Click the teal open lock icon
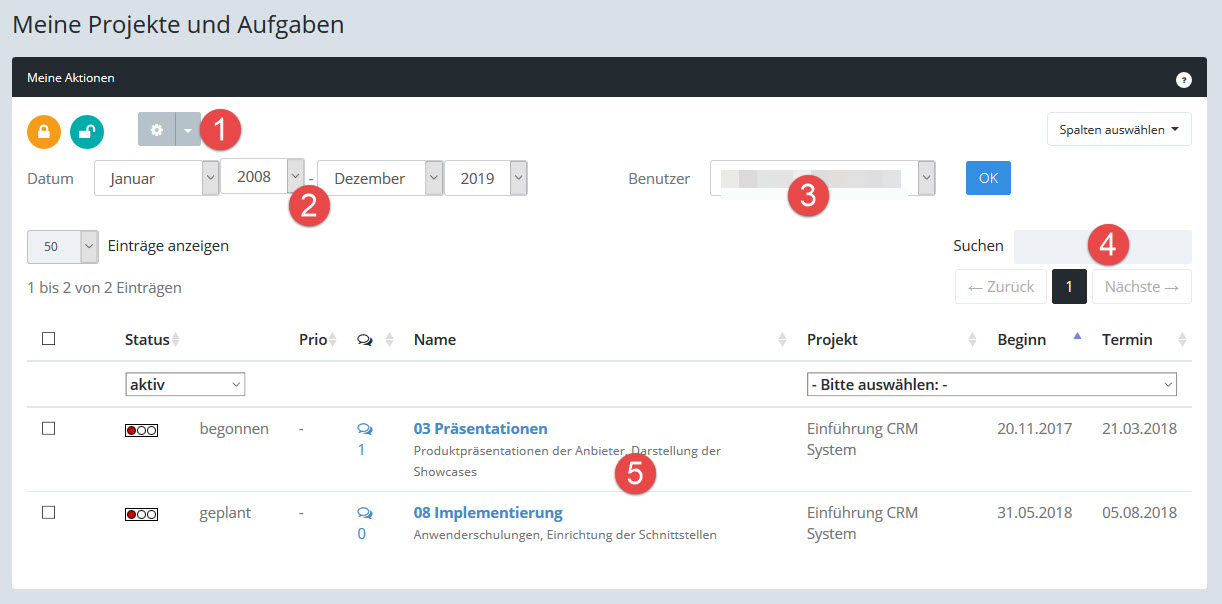The image size is (1222, 604). click(87, 131)
